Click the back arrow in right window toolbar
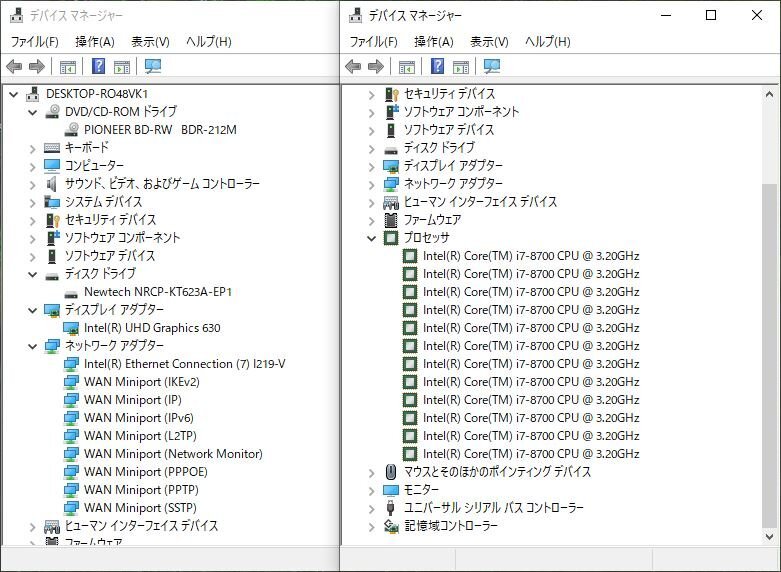The width and height of the screenshot is (781, 572). 353,66
